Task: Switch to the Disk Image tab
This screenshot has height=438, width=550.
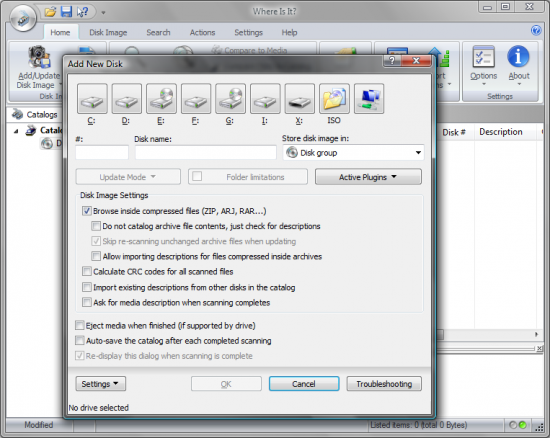Action: click(x=108, y=33)
